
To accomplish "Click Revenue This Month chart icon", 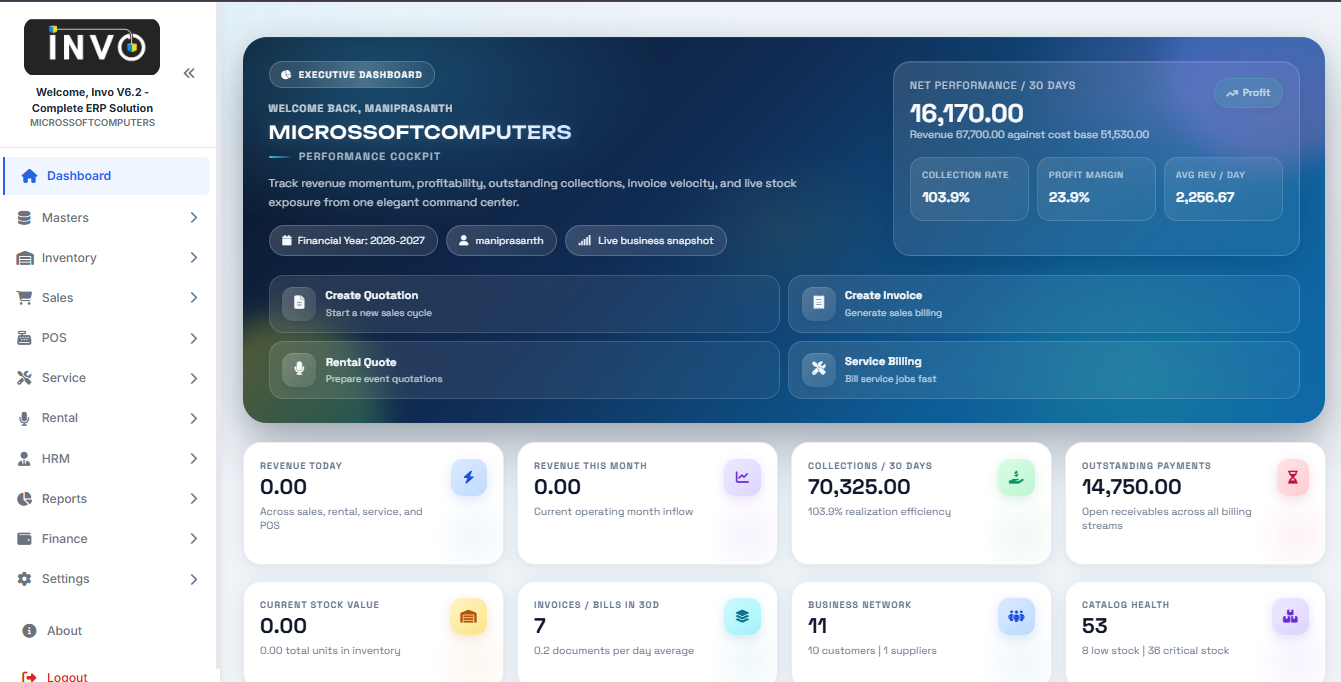I will [x=742, y=478].
